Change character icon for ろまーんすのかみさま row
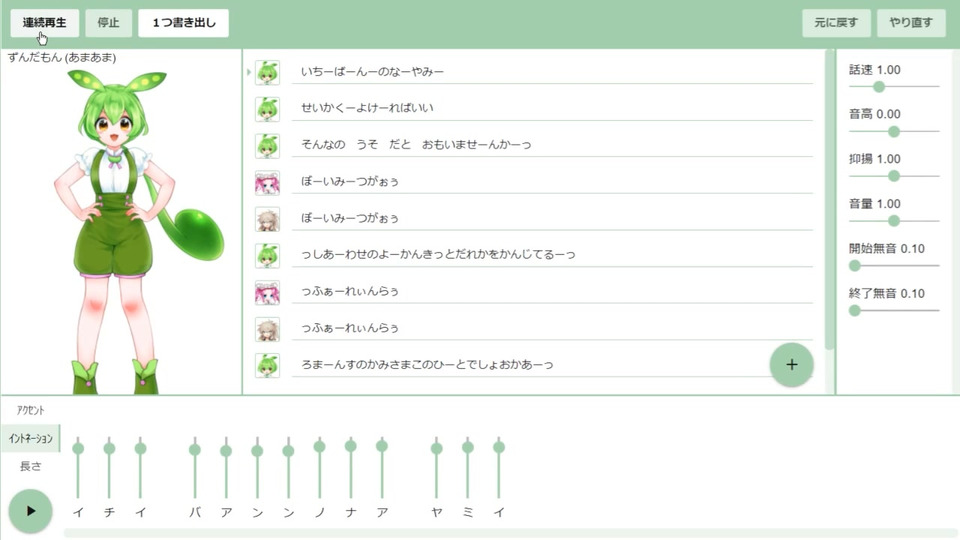 pyautogui.click(x=268, y=366)
